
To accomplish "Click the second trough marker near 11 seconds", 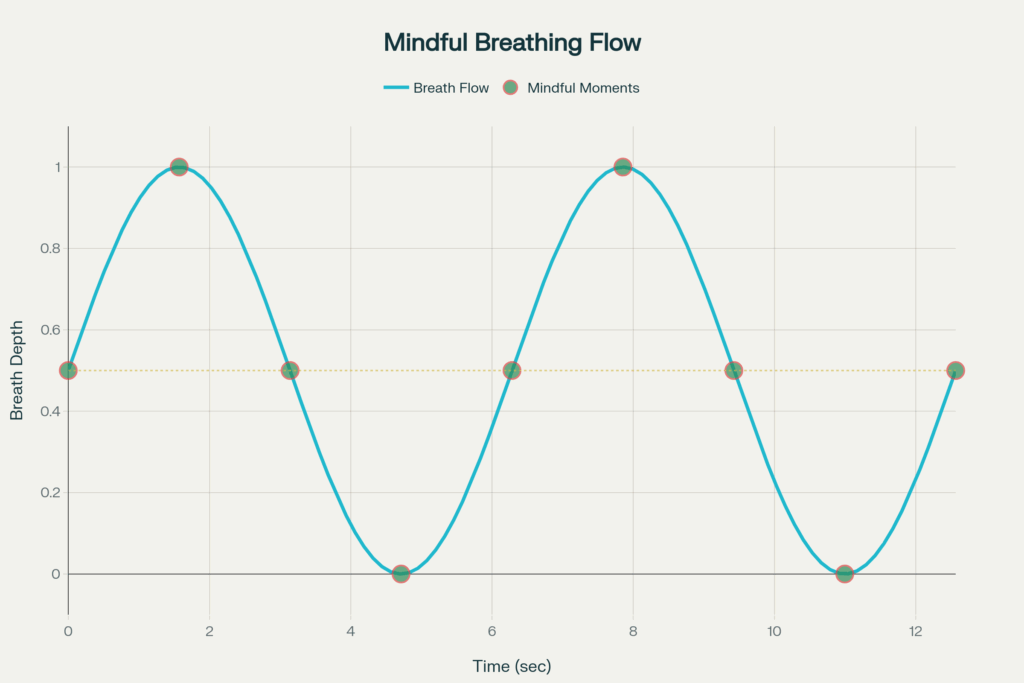I will tap(845, 574).
